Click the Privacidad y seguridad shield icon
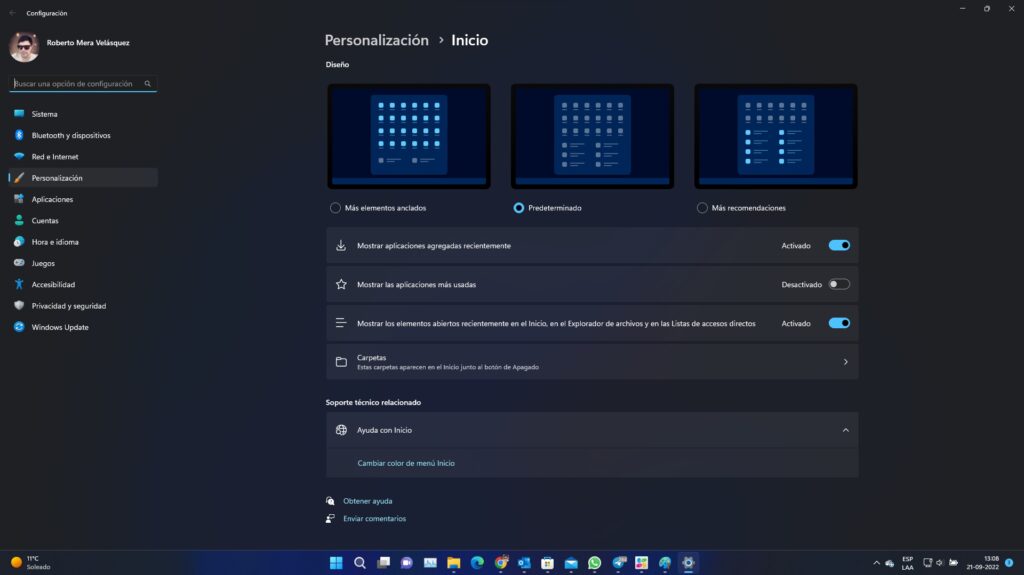1024x575 pixels. (x=19, y=306)
